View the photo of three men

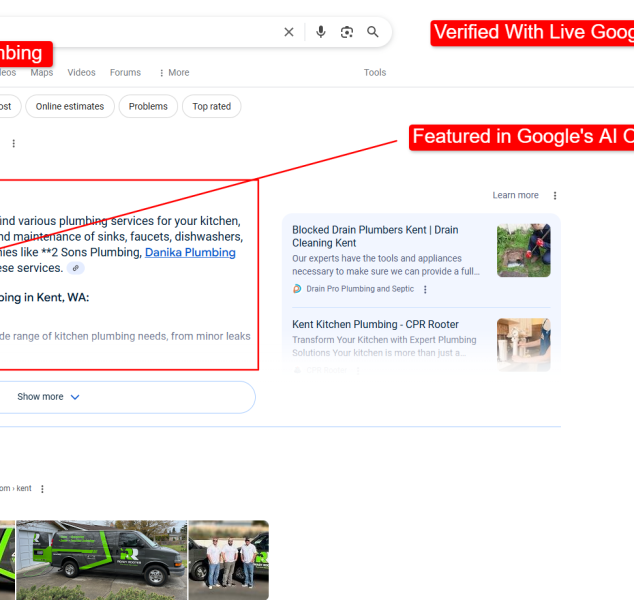click(229, 560)
